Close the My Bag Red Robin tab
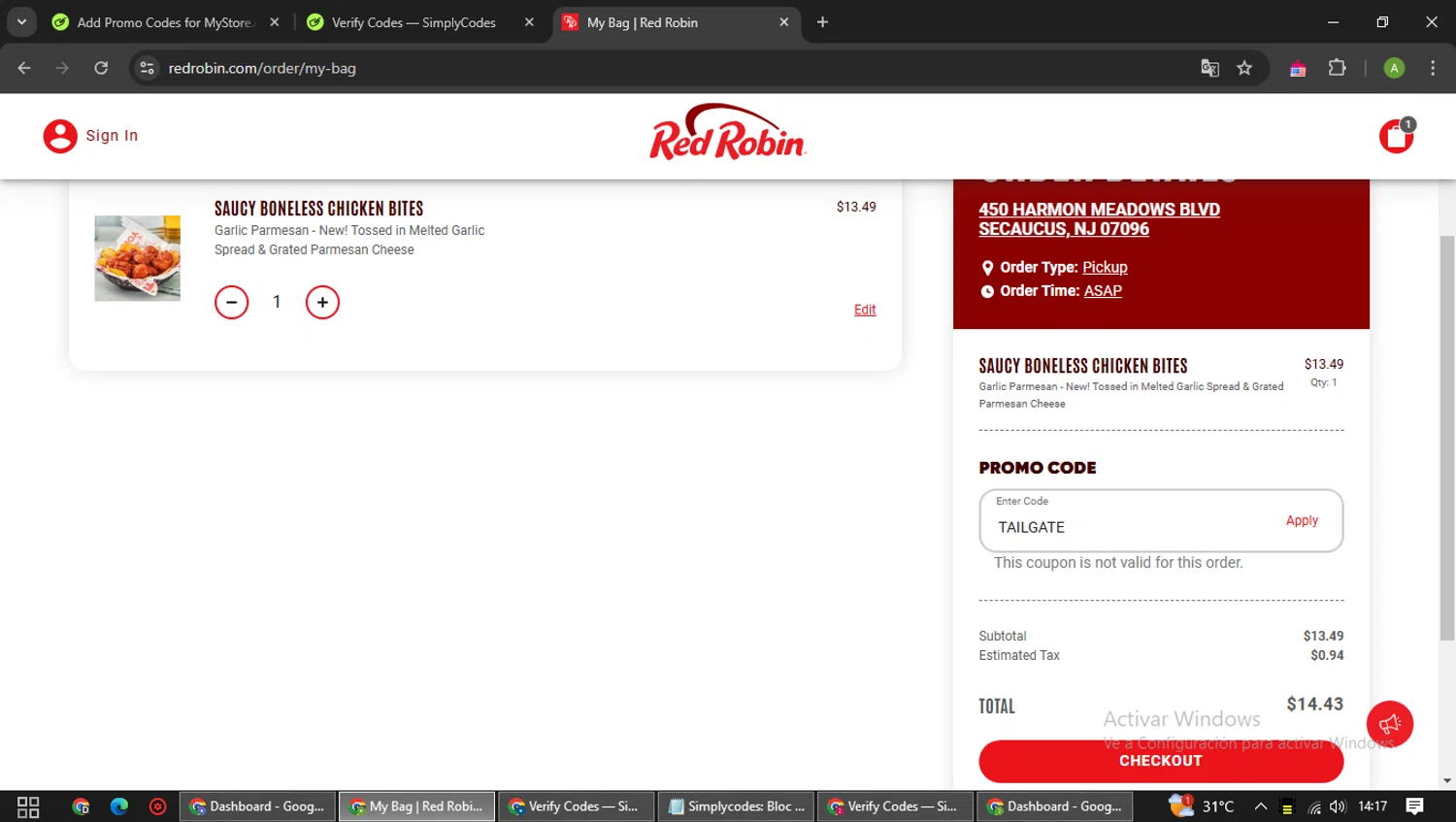Screen dimensions: 1456x822 pyautogui.click(x=784, y=22)
